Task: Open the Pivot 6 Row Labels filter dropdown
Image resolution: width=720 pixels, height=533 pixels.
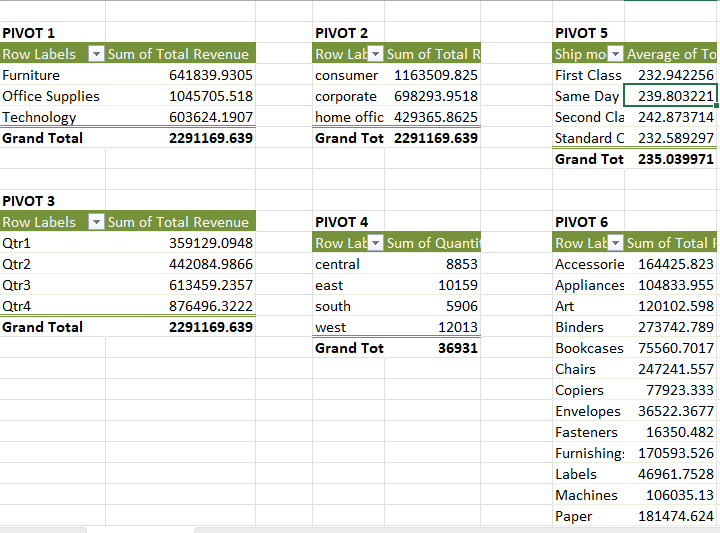Action: (x=616, y=243)
